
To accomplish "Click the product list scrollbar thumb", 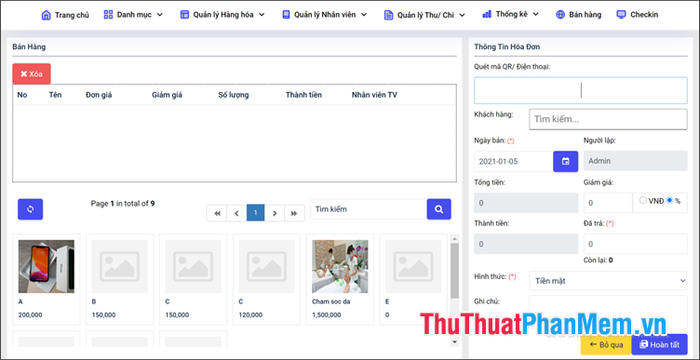I will click(454, 271).
